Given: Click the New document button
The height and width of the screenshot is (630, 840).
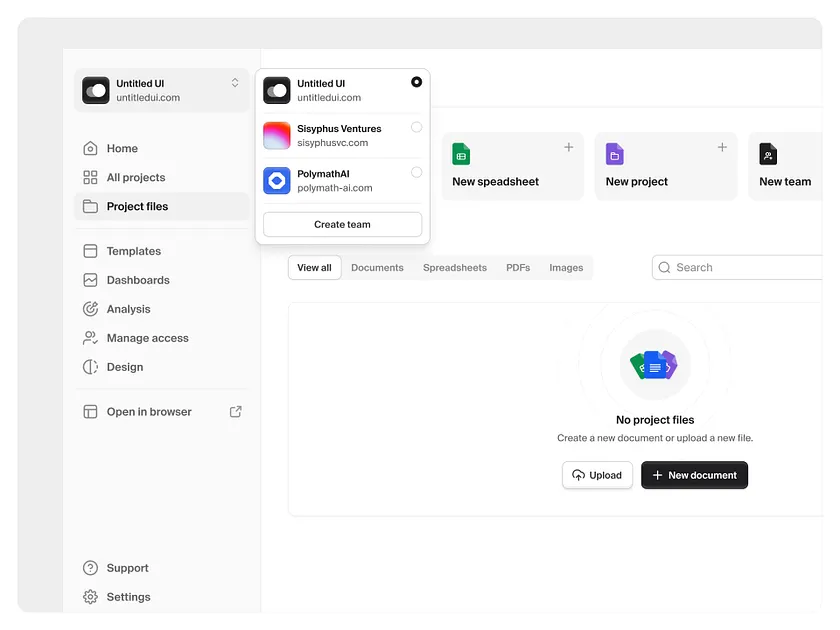Looking at the screenshot, I should pos(694,475).
